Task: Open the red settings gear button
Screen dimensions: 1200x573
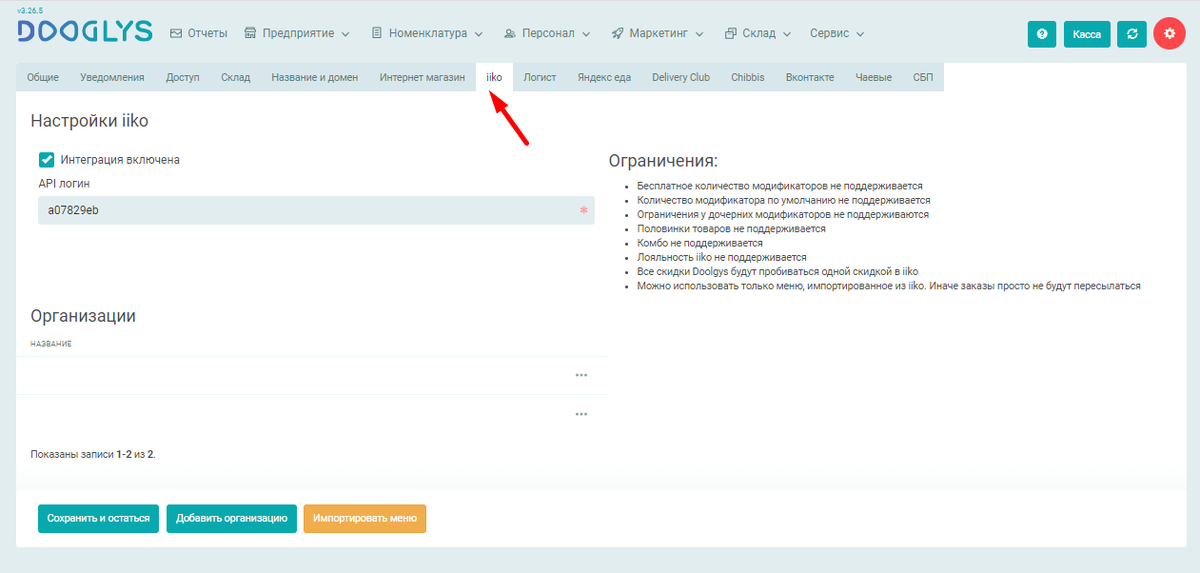Action: click(1169, 33)
